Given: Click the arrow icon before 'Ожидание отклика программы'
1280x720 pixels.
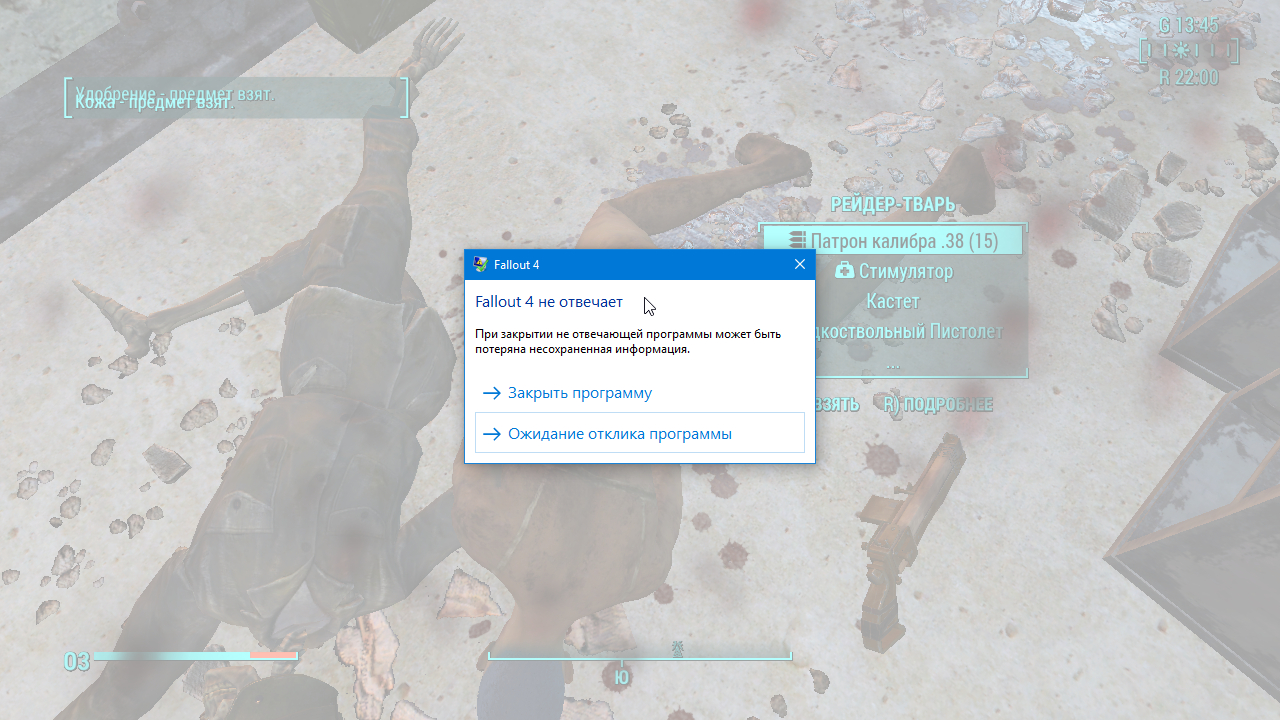Looking at the screenshot, I should pyautogui.click(x=491, y=434).
